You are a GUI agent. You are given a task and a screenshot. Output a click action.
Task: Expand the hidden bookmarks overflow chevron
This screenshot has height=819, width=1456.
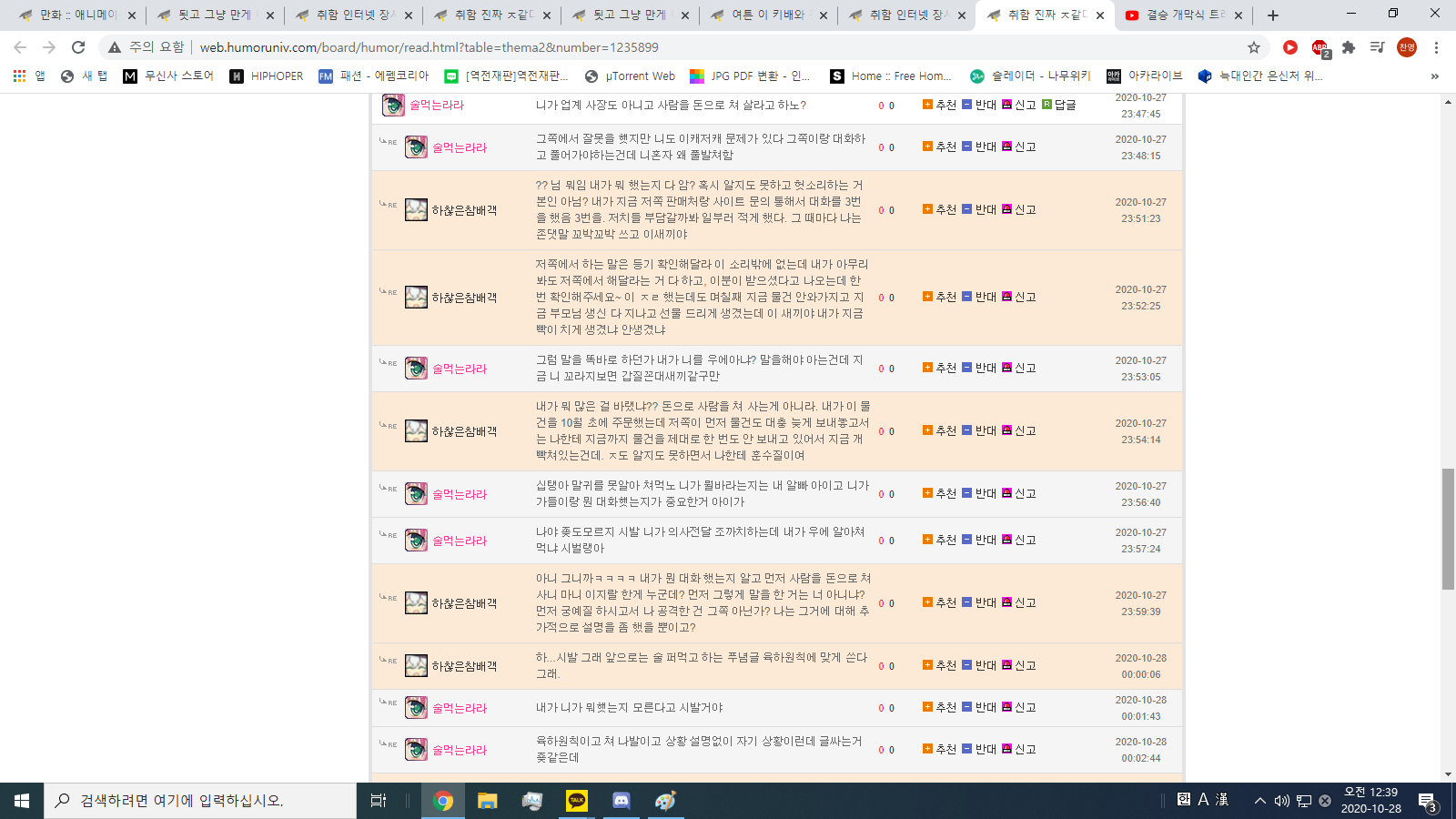tap(1435, 76)
